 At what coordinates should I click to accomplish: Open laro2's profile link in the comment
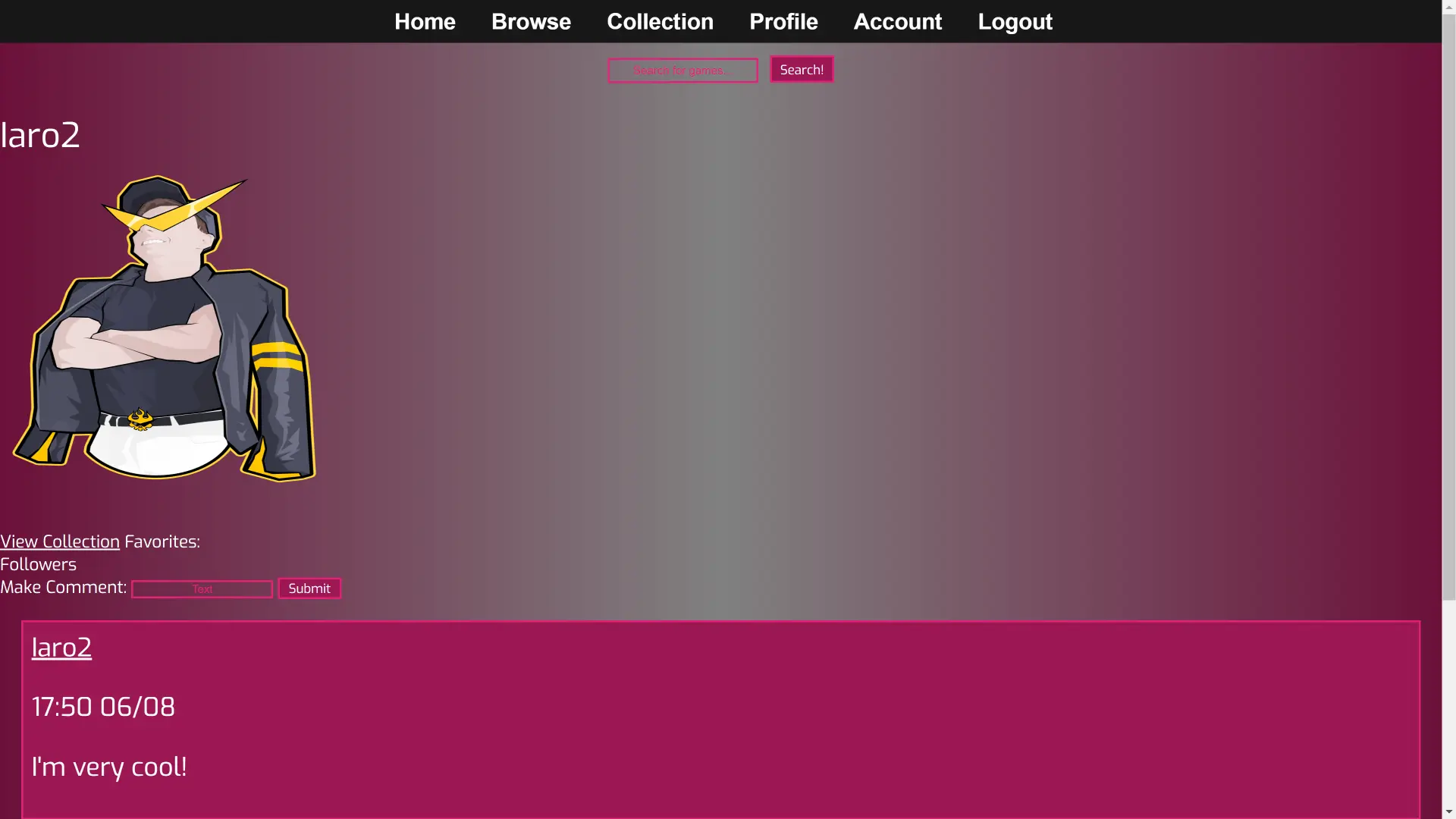(x=61, y=648)
